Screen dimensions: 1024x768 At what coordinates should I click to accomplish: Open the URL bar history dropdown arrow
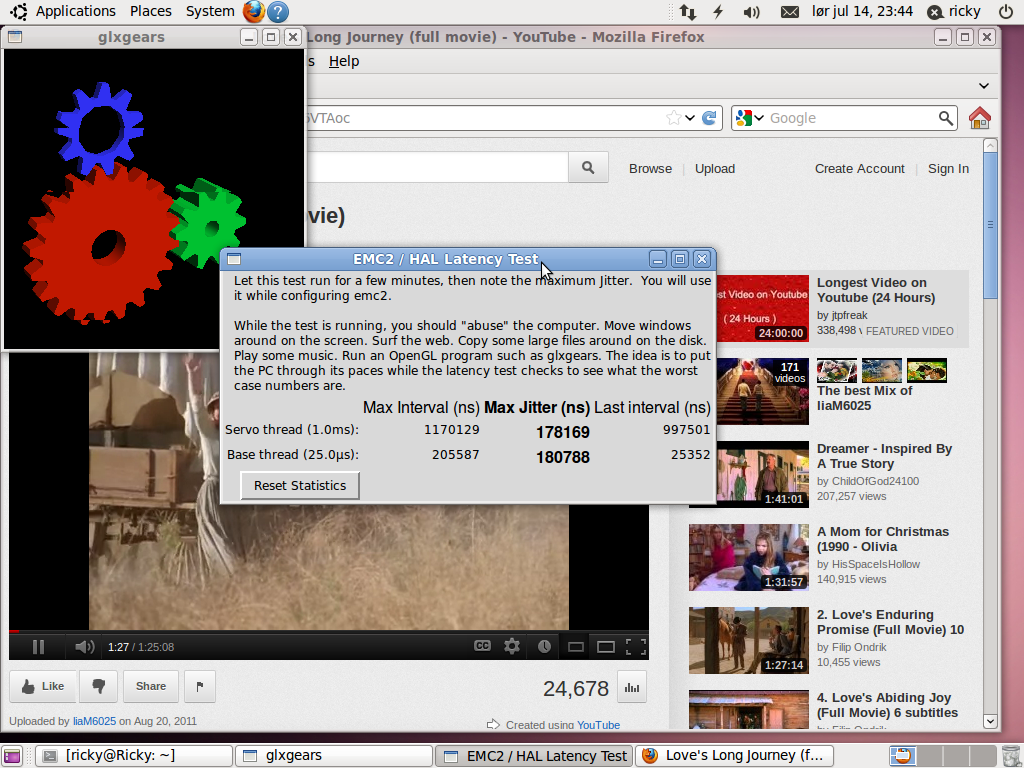(x=690, y=118)
